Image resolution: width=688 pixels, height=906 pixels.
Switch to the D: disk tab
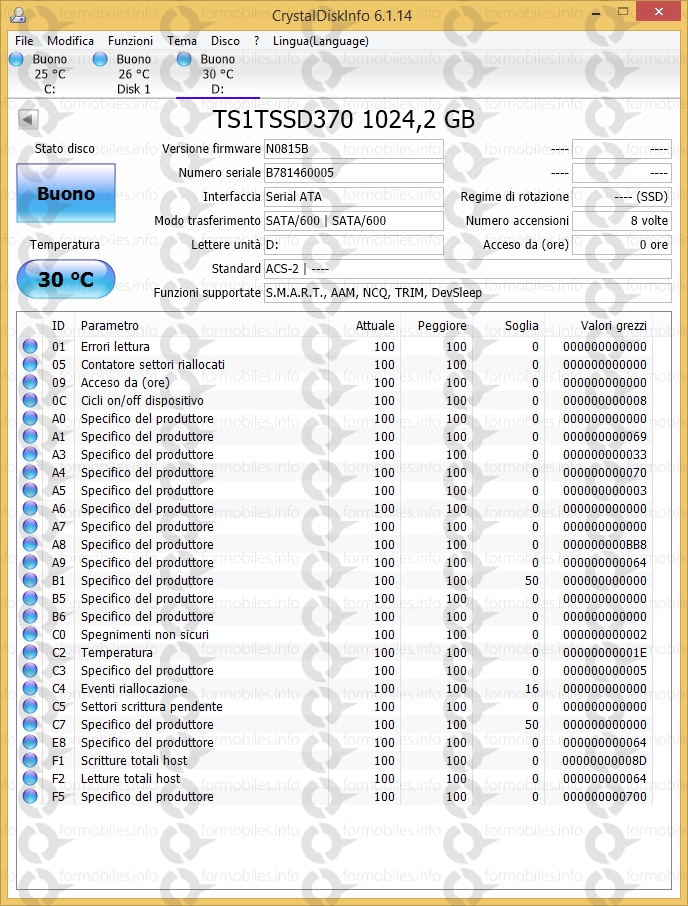217,74
